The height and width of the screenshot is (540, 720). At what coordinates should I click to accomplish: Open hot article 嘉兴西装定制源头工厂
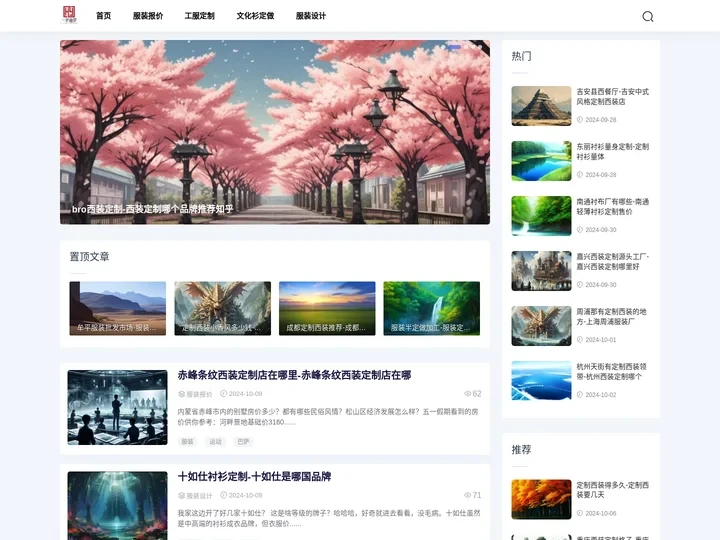coord(613,261)
